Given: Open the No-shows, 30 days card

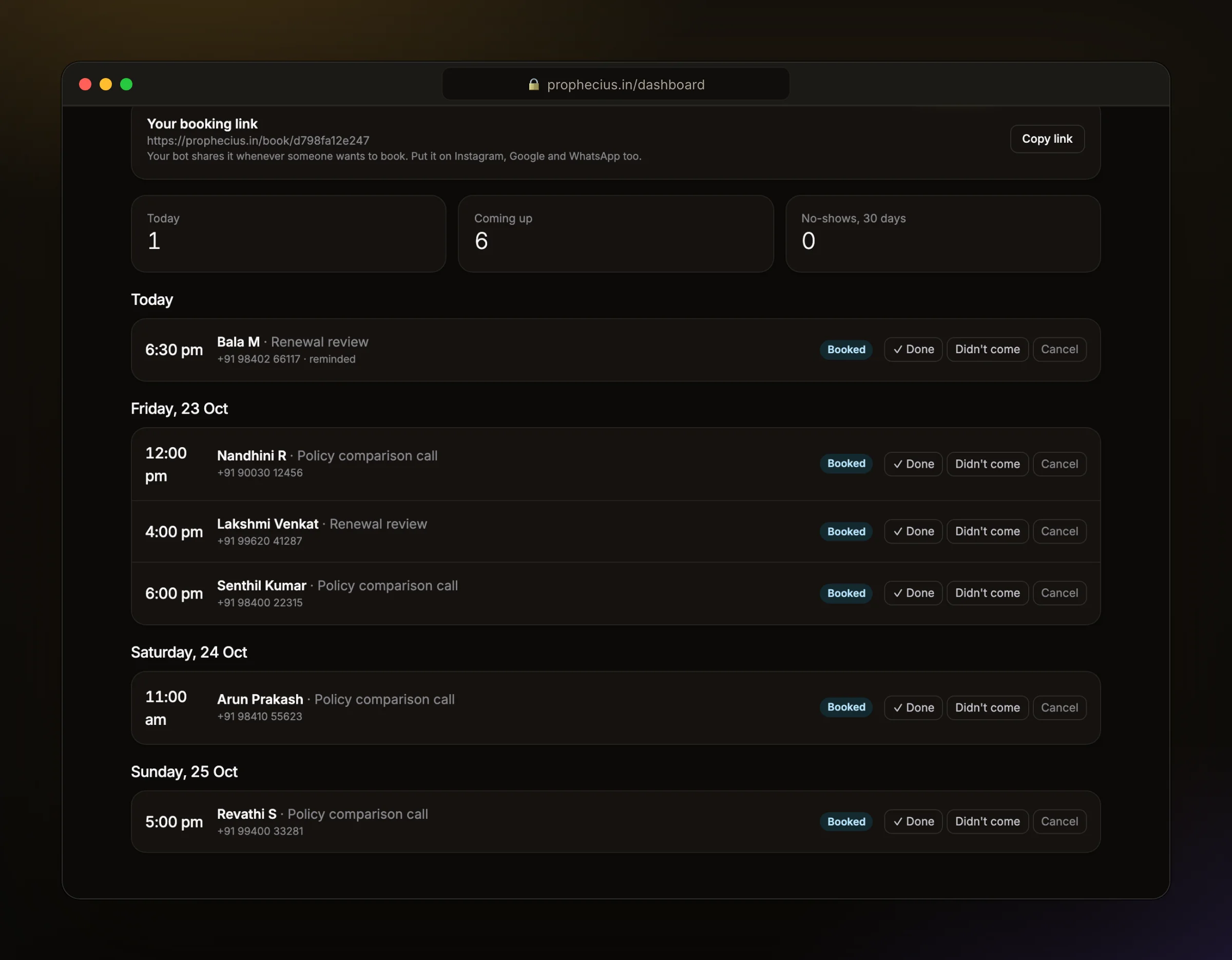Looking at the screenshot, I should pos(942,234).
